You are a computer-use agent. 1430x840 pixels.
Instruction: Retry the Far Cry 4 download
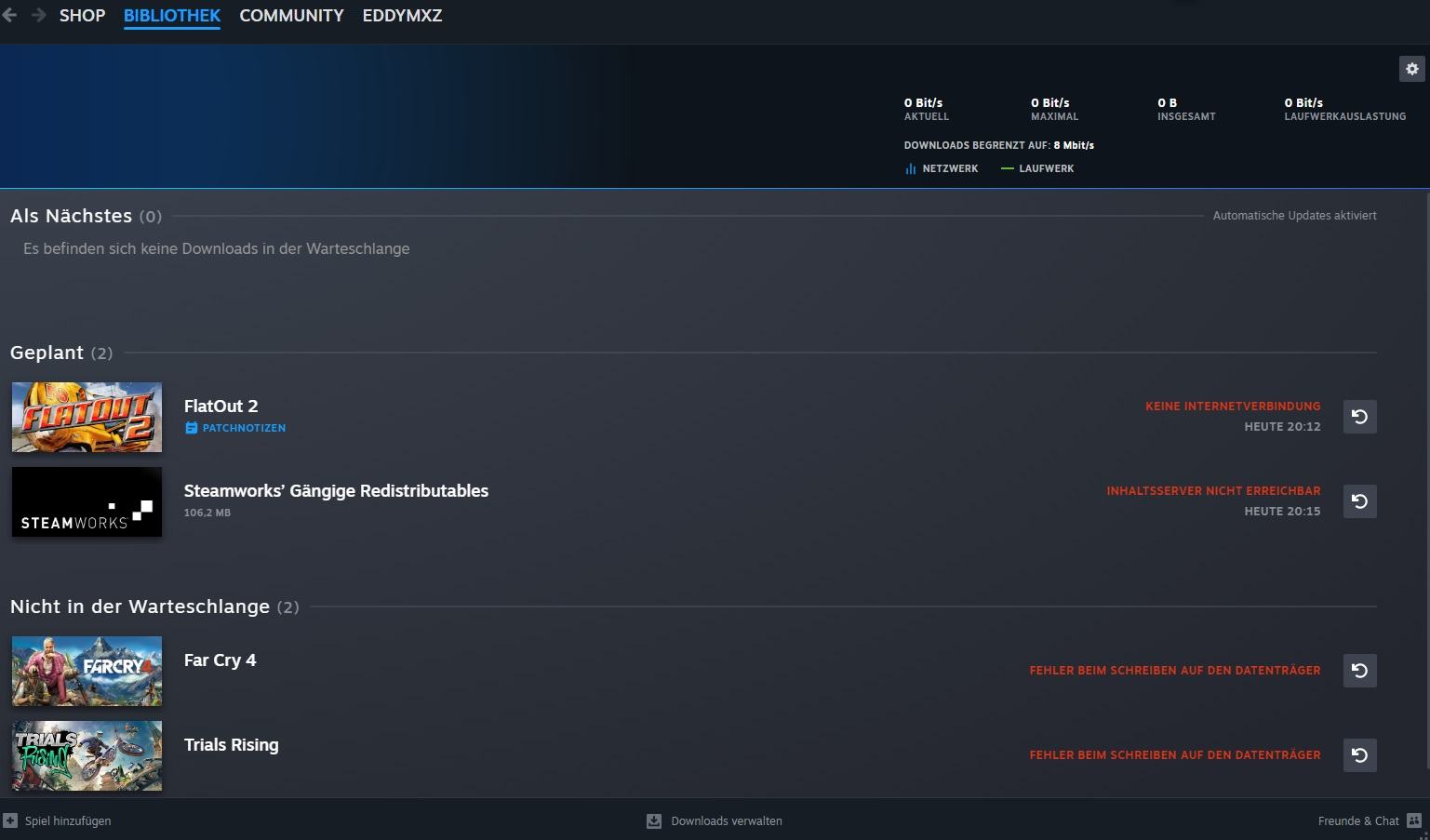click(1359, 671)
